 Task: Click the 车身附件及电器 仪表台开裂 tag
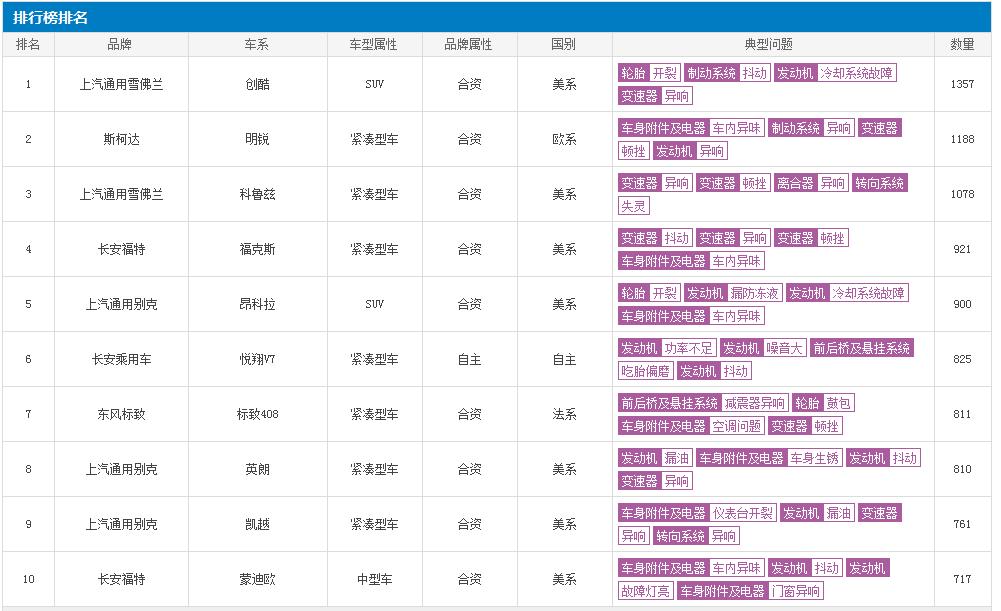pyautogui.click(x=697, y=512)
